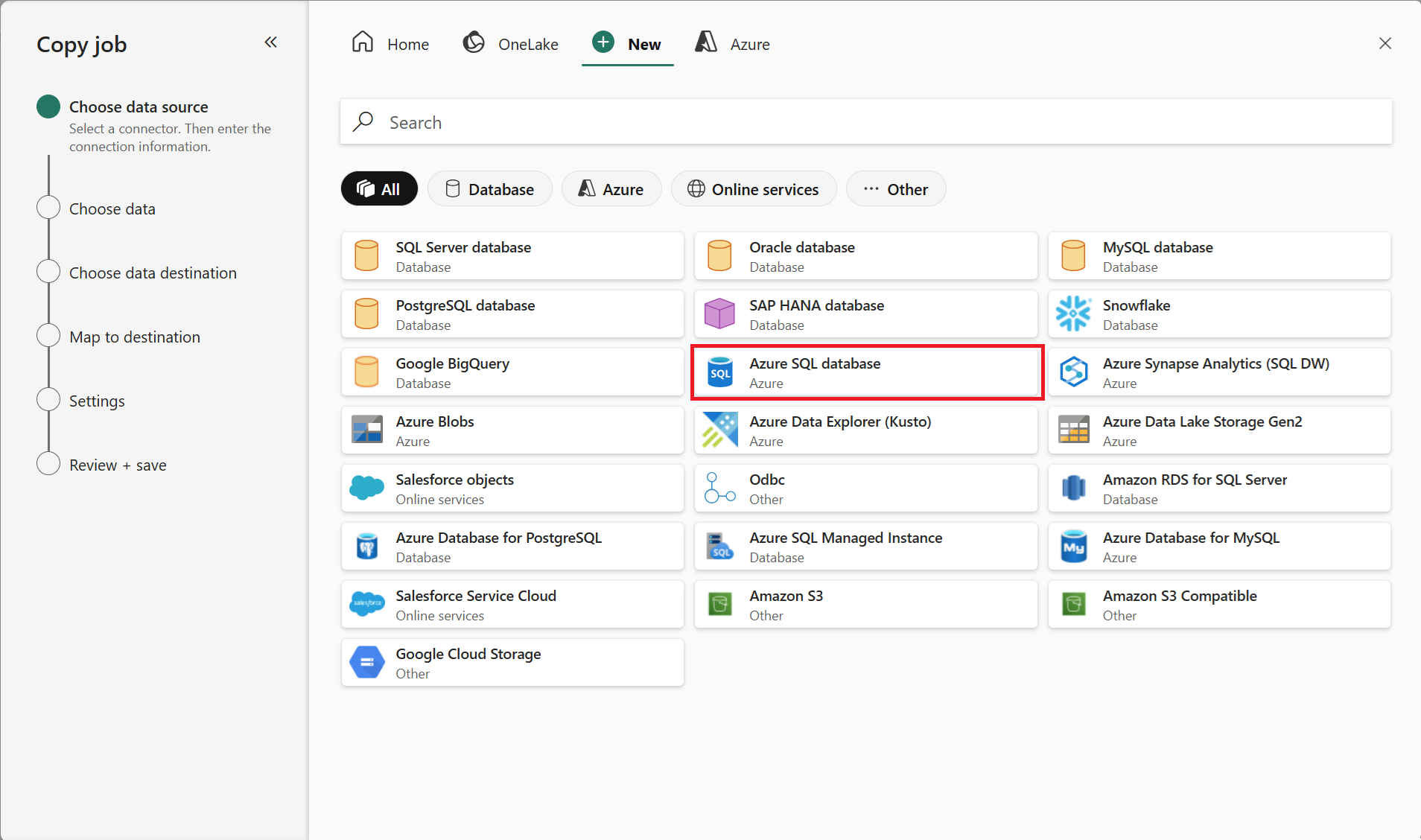Screen dimensions: 1421x840
Task: Click the Azure SQL database icon
Action: (x=719, y=372)
